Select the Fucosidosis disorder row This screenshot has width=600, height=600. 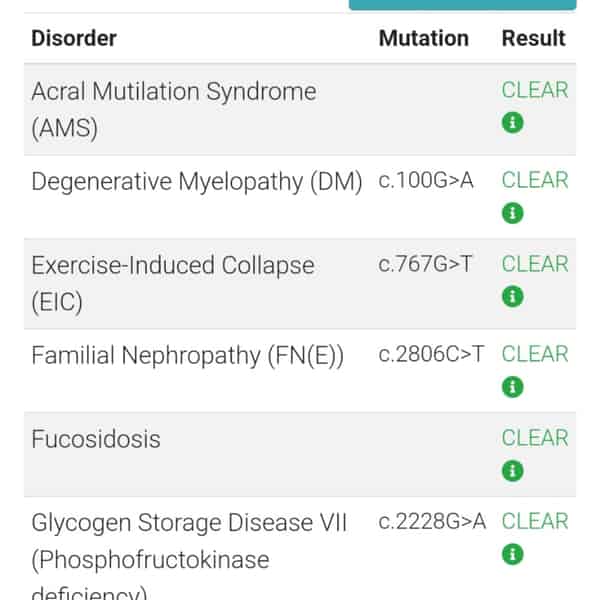(x=300, y=455)
